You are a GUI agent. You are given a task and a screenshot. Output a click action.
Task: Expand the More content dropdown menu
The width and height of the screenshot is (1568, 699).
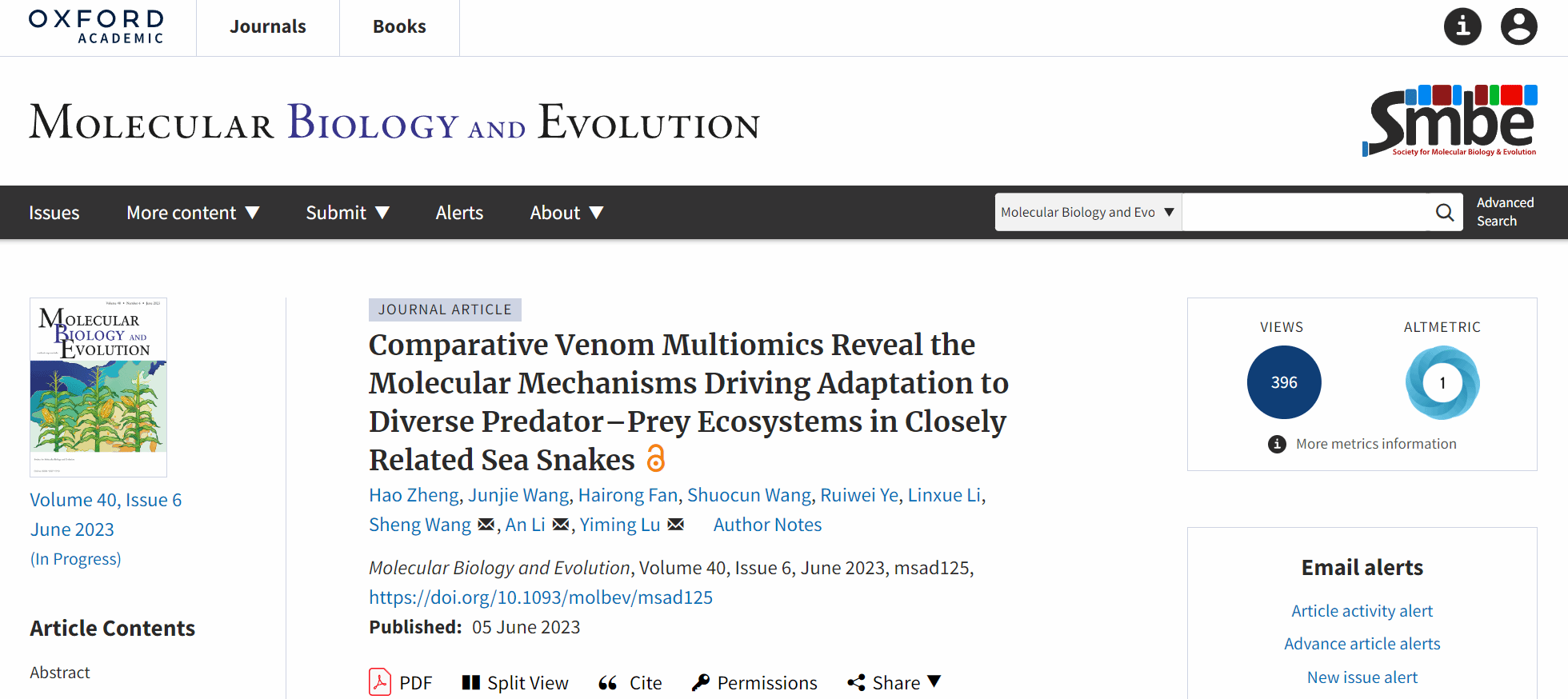[x=193, y=213]
